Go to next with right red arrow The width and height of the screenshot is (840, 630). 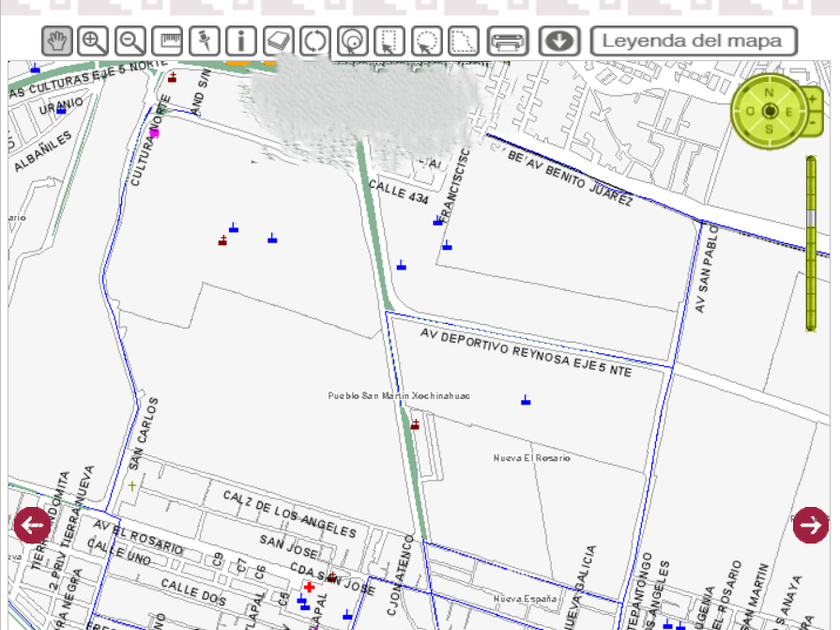point(810,524)
